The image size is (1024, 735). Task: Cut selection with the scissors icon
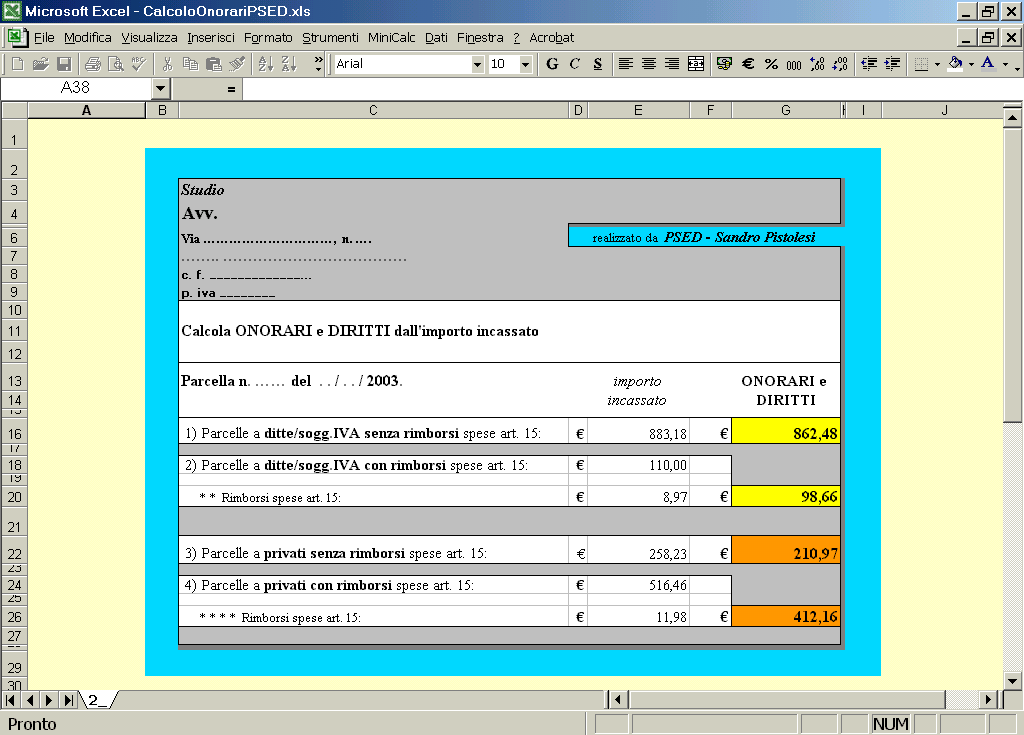(x=167, y=64)
